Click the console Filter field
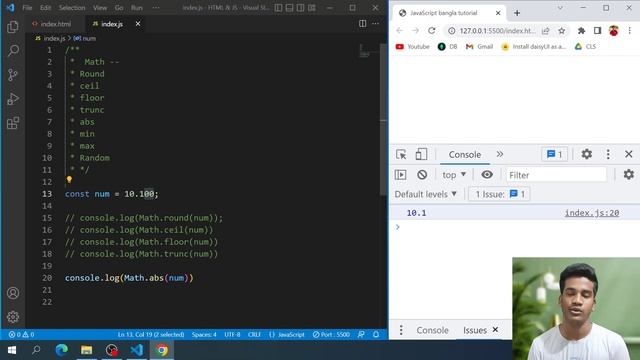Viewport: 640px width, 360px height. (557, 175)
